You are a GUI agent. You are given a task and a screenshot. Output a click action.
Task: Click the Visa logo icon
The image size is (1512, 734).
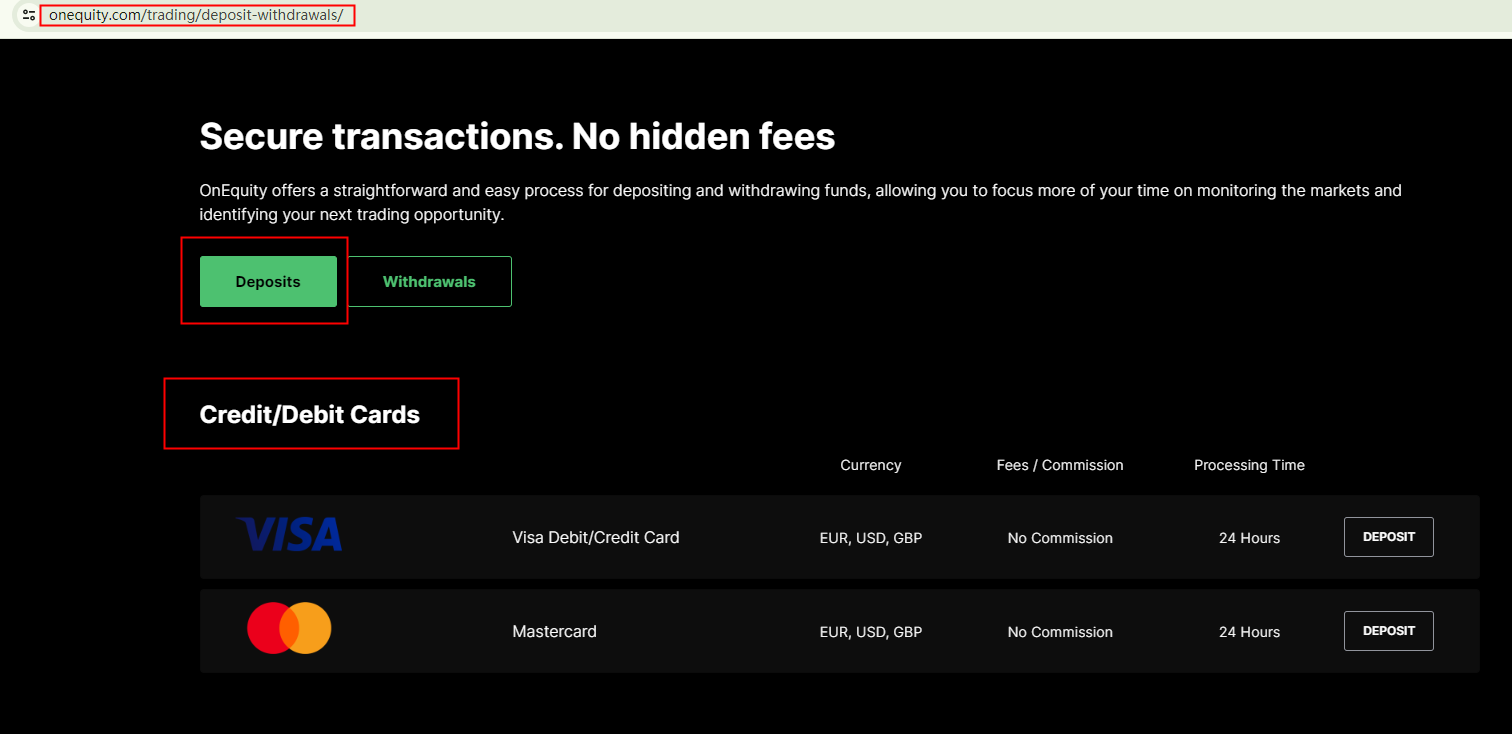288,535
